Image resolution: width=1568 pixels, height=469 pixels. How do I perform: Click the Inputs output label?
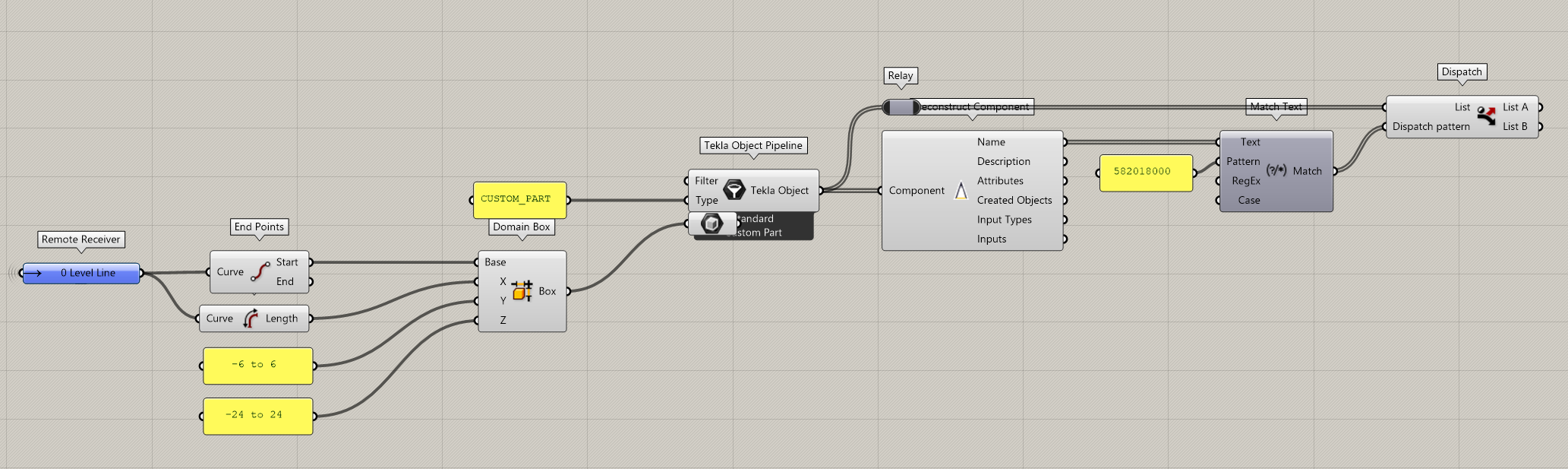(992, 239)
